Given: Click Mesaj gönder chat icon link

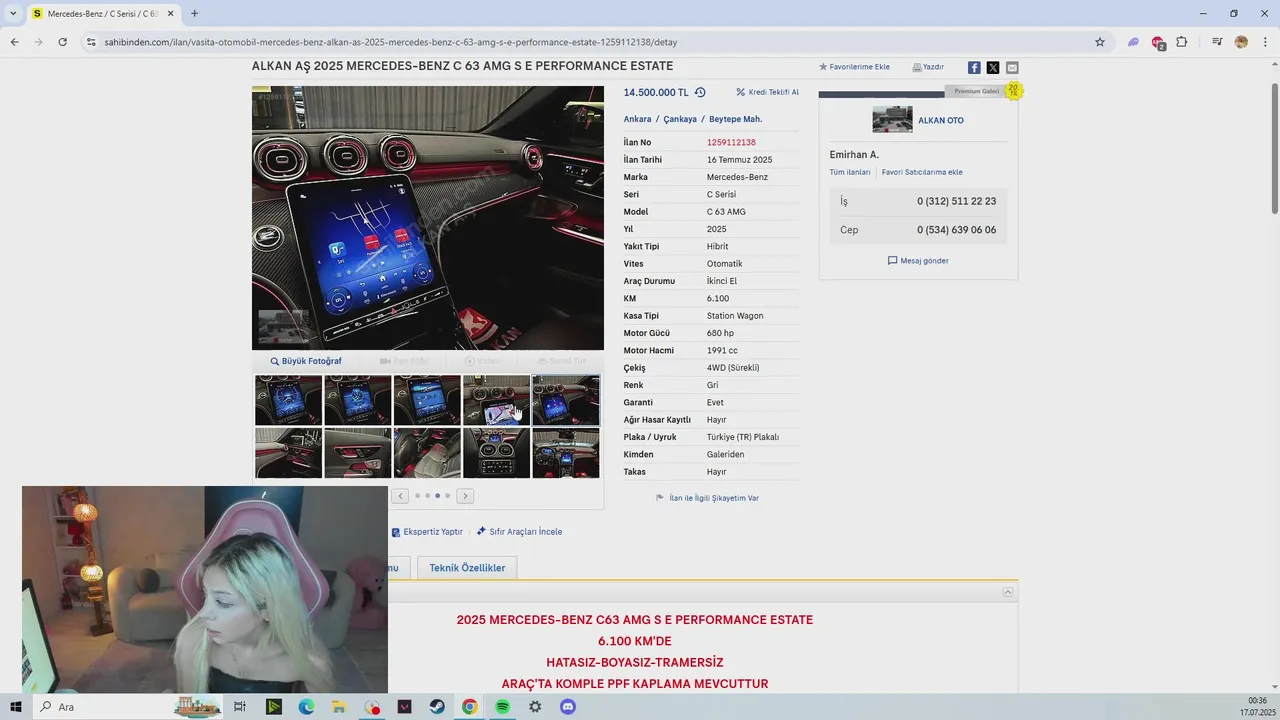Looking at the screenshot, I should pos(918,261).
